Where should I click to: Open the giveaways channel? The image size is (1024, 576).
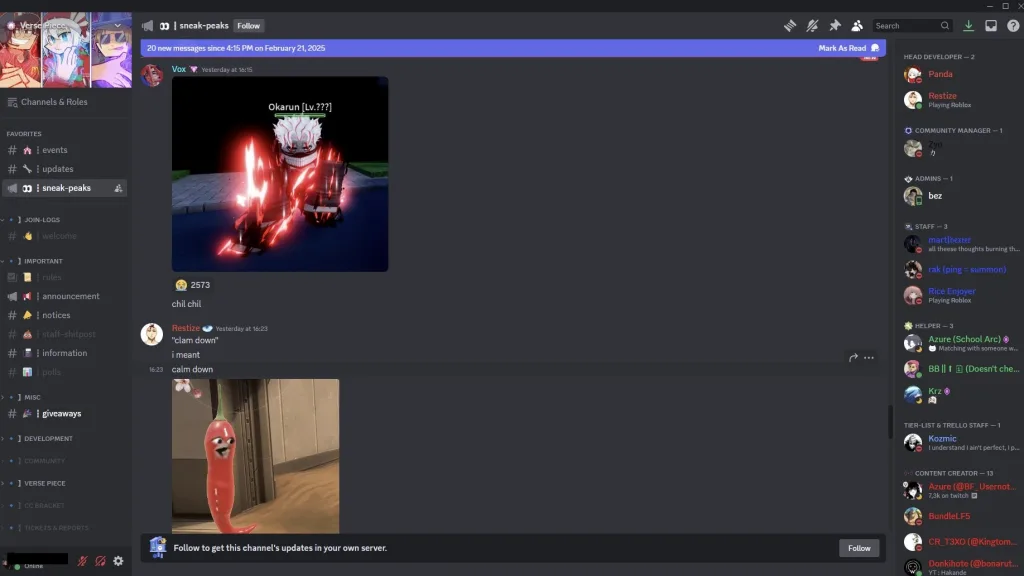[64, 413]
